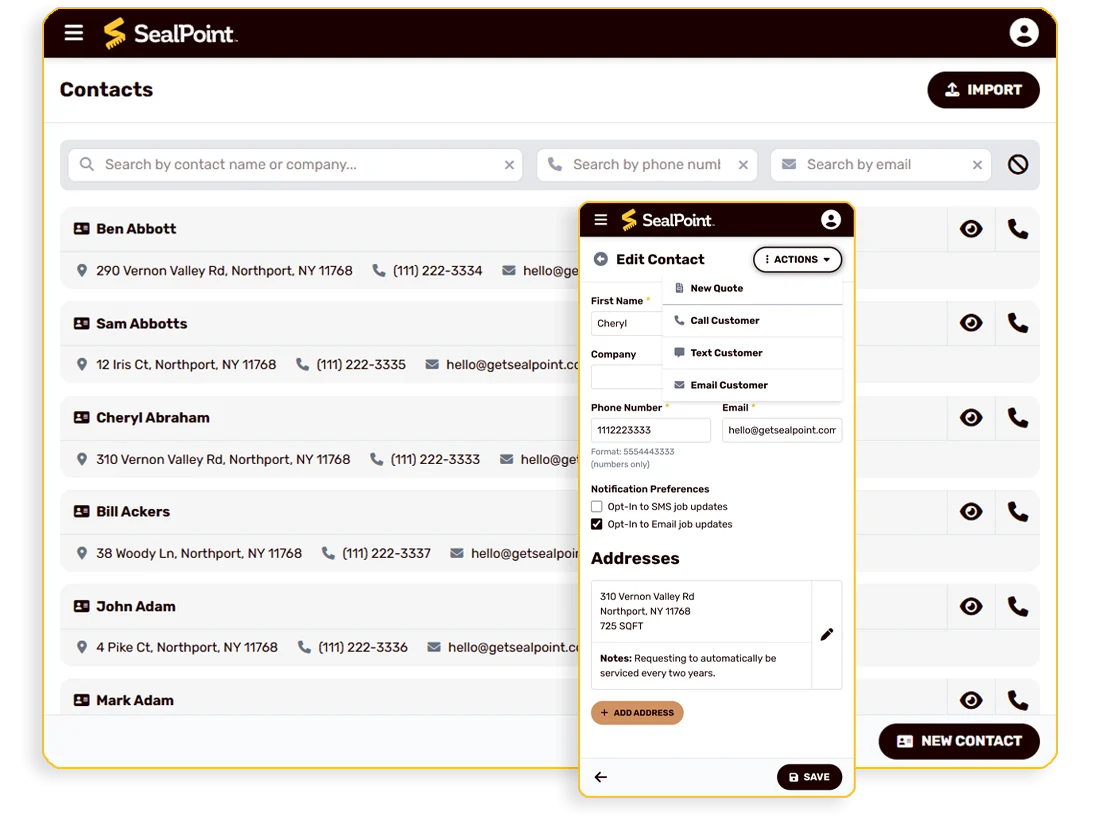This screenshot has width=1100, height=824.
Task: Click the Email field in Edit Contact
Action: (x=782, y=430)
